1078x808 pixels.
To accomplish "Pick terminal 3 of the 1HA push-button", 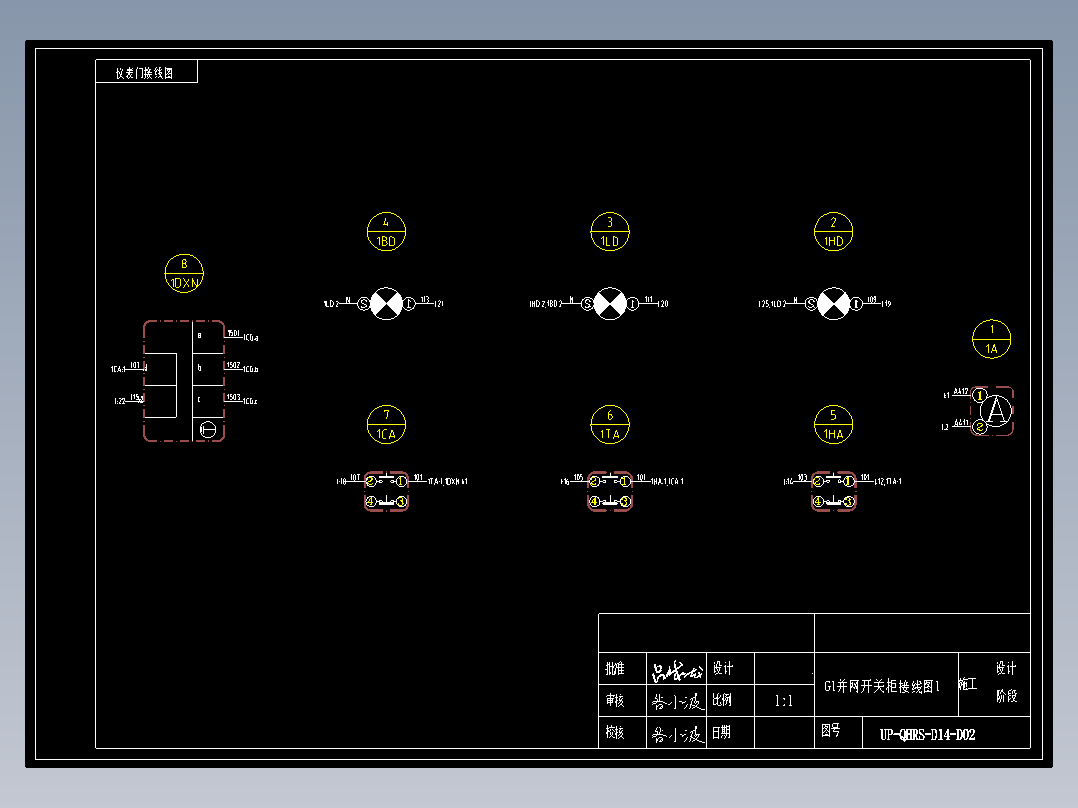I will click(x=849, y=501).
